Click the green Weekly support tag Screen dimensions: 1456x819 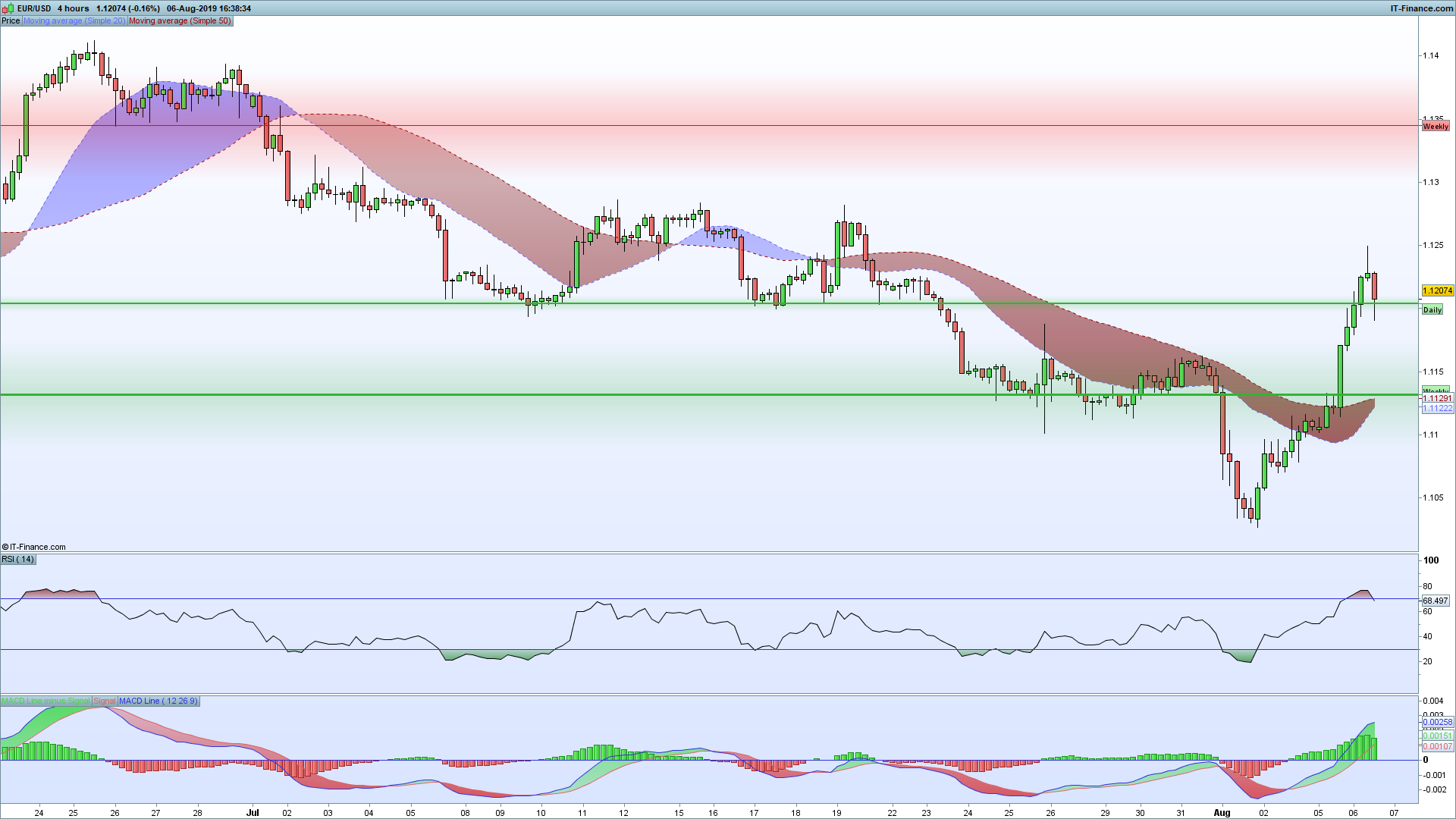[x=1436, y=391]
